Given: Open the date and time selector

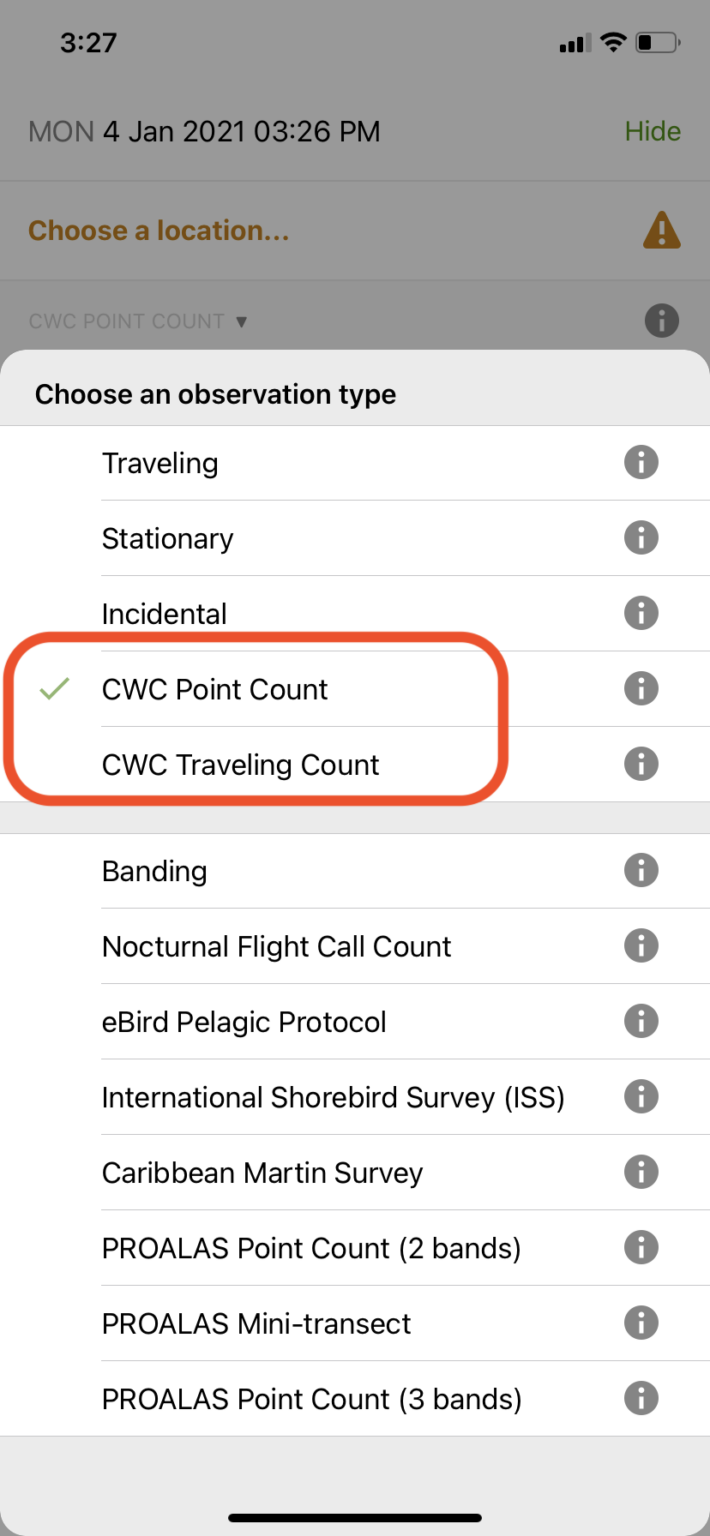Looking at the screenshot, I should pos(204,132).
